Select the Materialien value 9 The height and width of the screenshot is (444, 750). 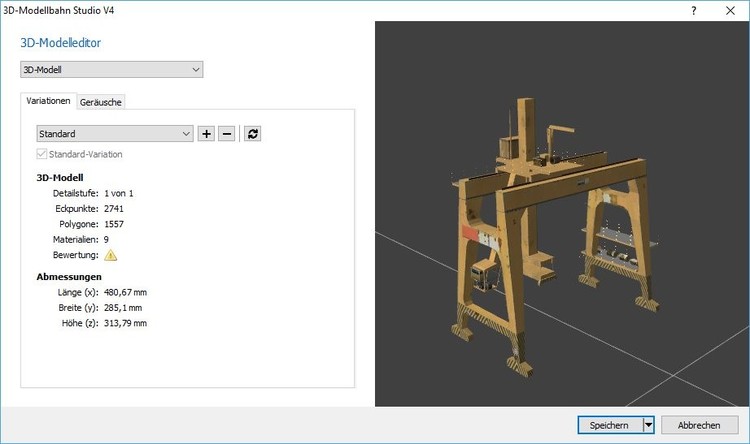[106, 239]
